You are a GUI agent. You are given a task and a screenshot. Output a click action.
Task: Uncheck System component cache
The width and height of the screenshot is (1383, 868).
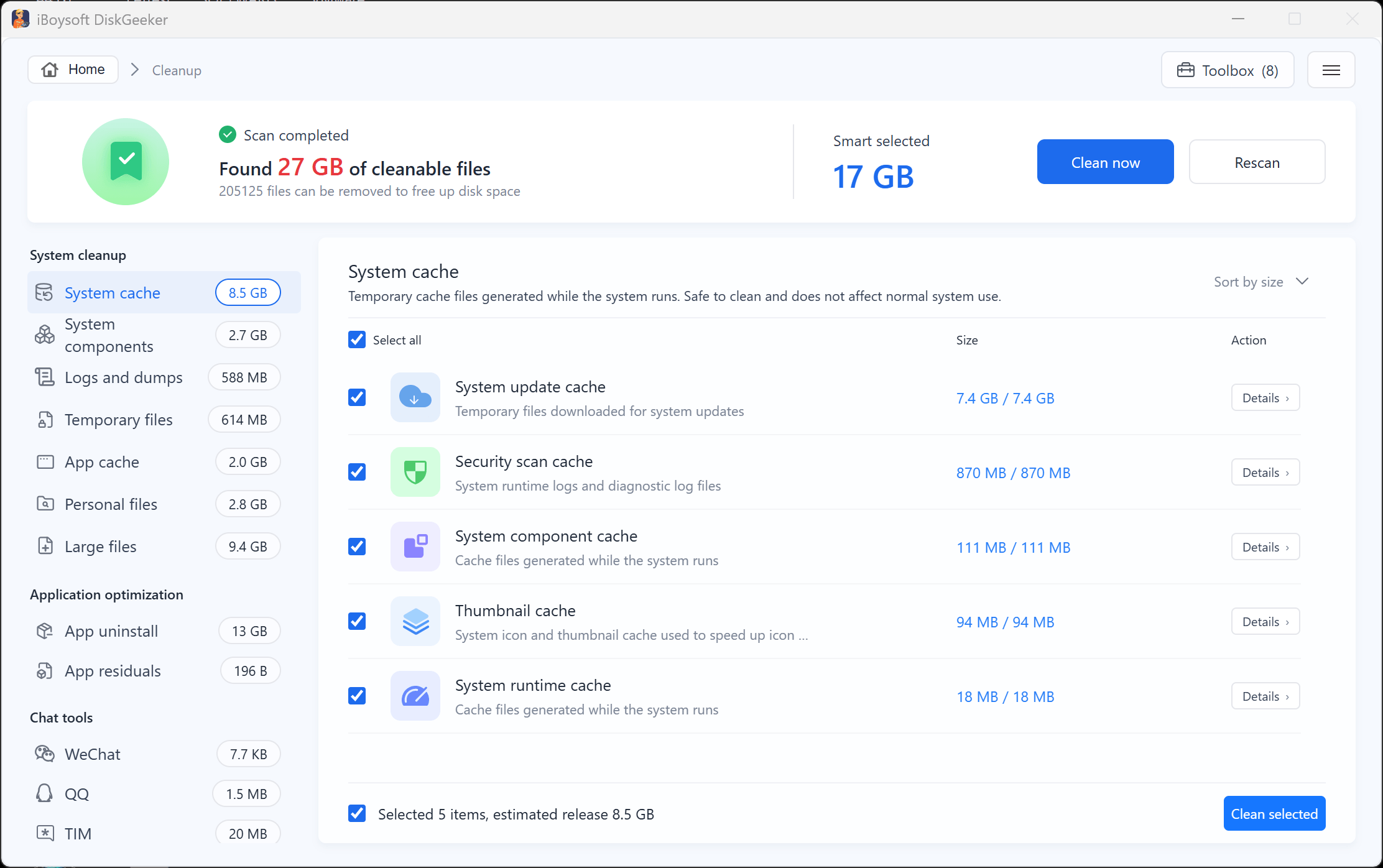click(357, 547)
